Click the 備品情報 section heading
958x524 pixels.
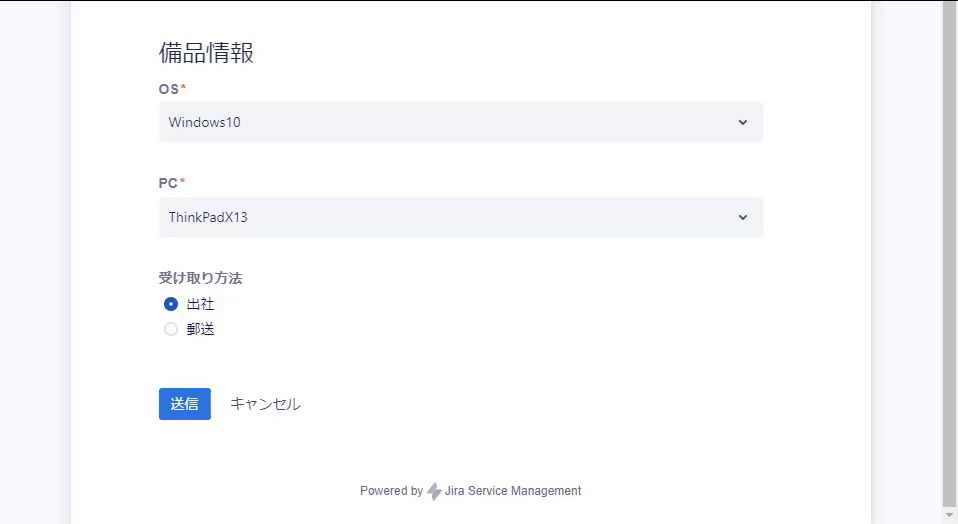point(206,53)
